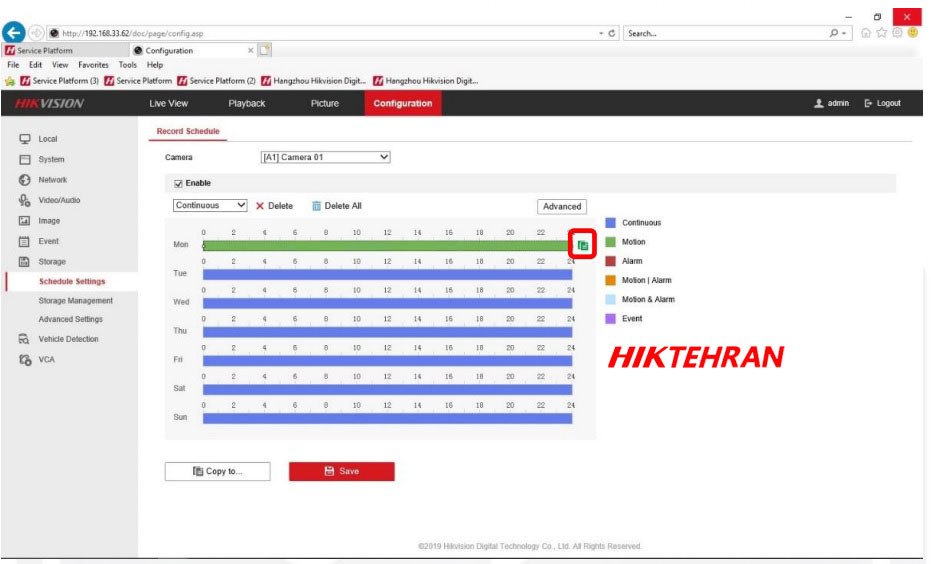Open the Tools menu
The image size is (931, 564).
tap(128, 65)
